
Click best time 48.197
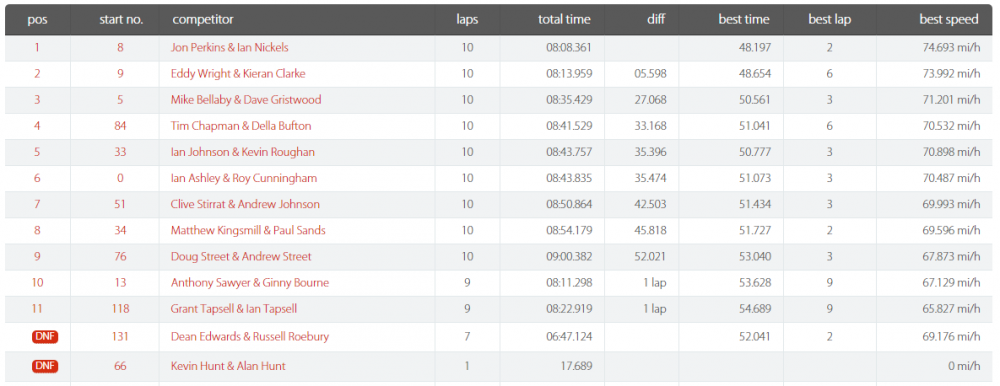[755, 48]
